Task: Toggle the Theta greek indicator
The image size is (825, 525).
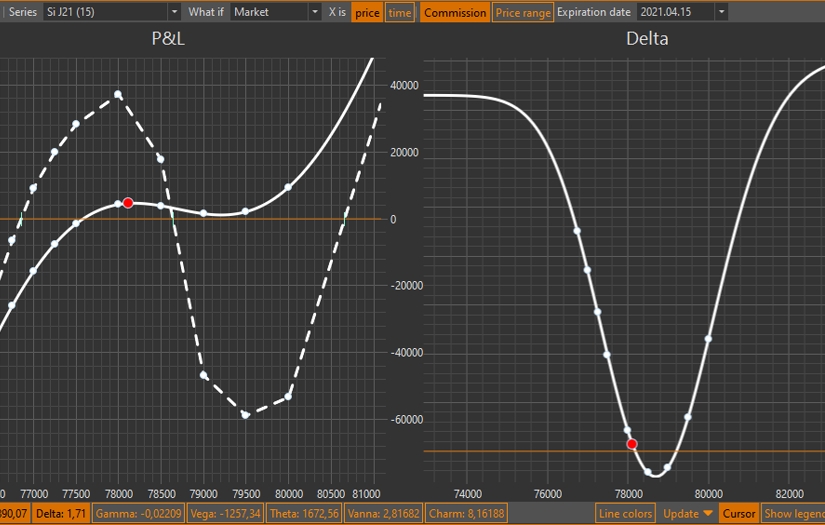Action: pyautogui.click(x=304, y=513)
